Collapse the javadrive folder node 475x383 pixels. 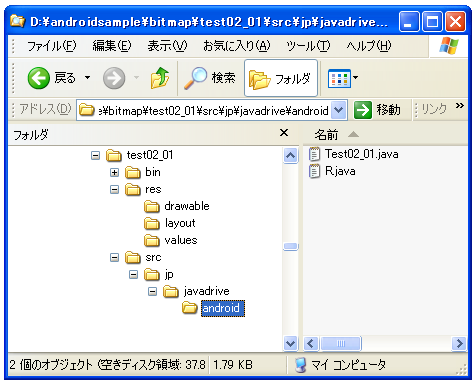pos(152,291)
